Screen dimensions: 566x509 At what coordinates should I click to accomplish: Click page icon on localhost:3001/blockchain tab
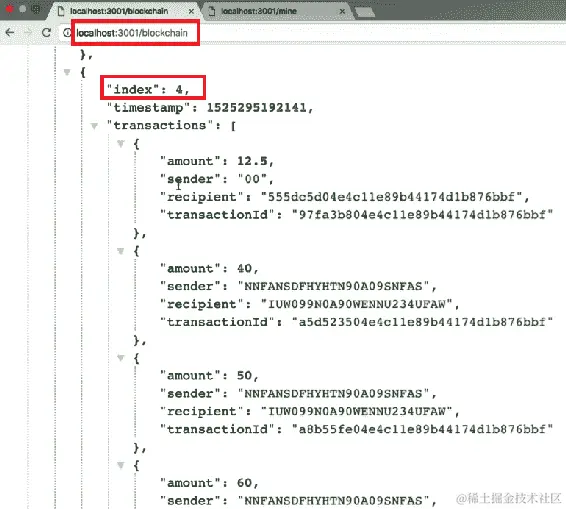[61, 11]
